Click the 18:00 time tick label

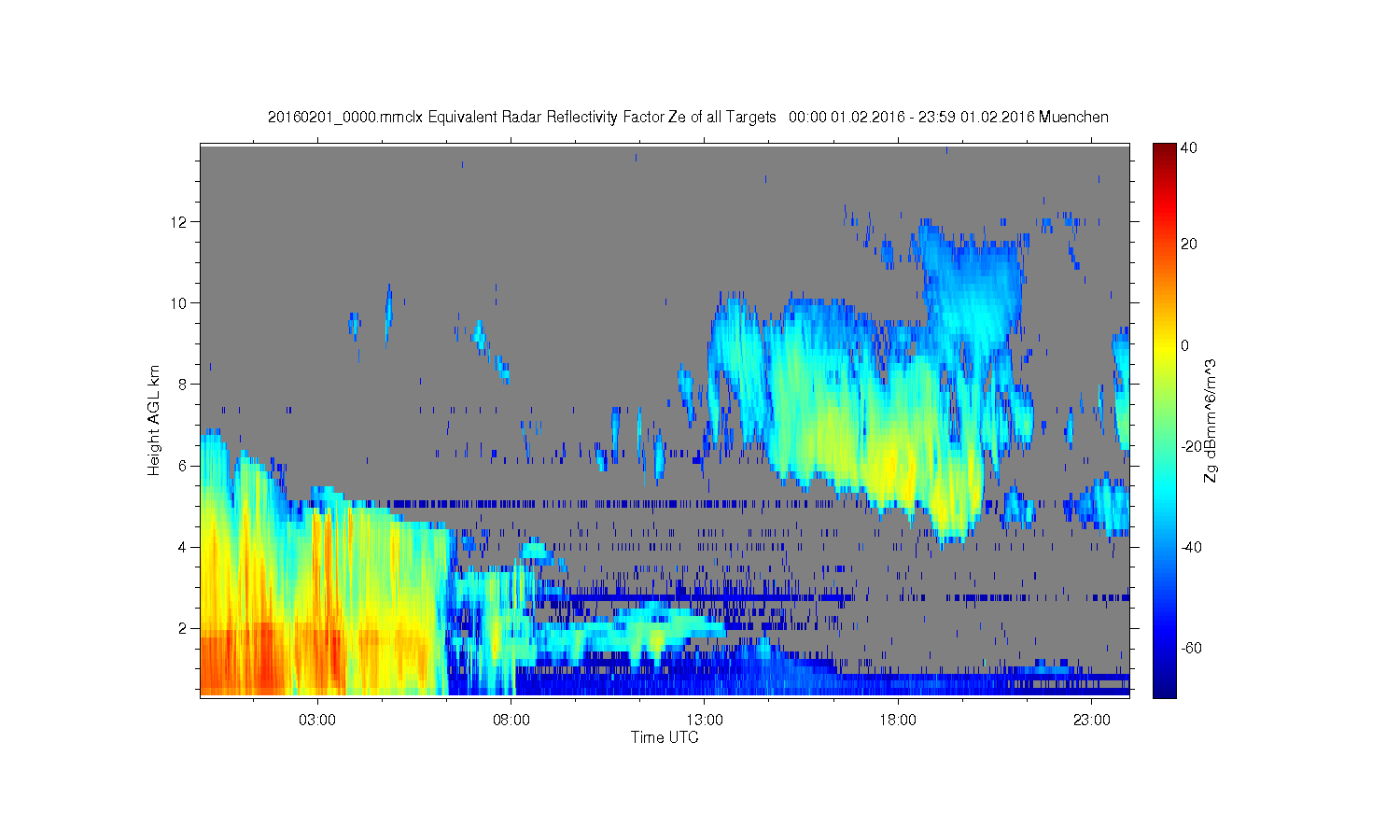point(898,721)
